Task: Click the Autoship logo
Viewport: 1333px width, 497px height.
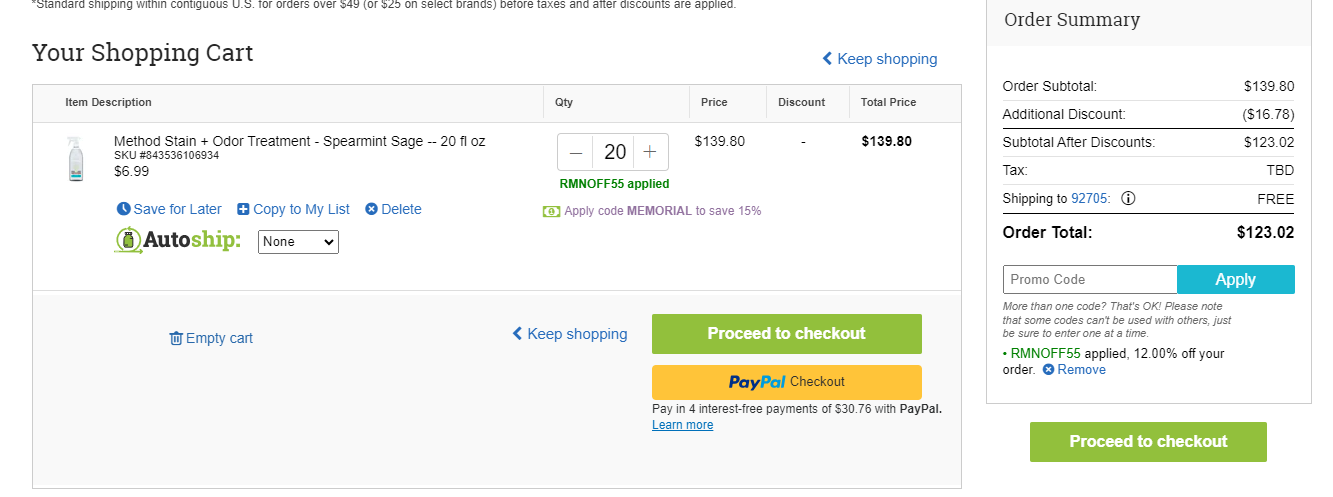Action: point(178,241)
